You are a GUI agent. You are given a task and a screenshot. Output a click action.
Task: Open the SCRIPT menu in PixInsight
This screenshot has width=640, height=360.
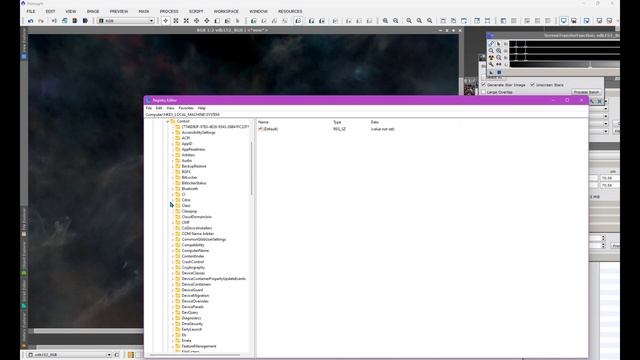(196, 11)
